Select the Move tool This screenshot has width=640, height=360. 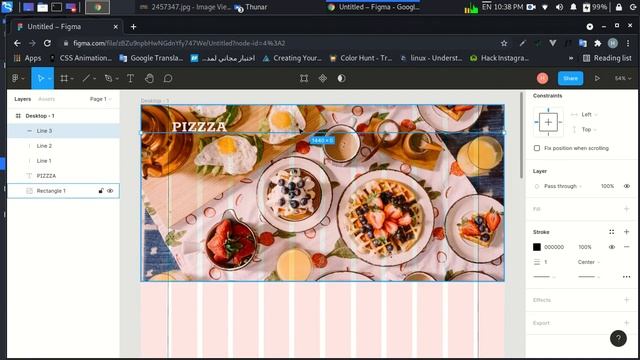40,78
